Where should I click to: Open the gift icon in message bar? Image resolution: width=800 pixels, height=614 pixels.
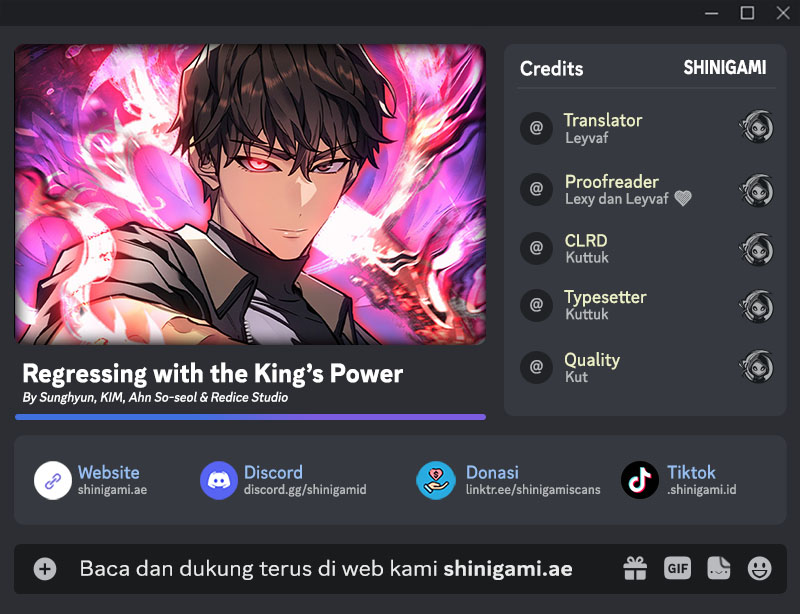pos(635,568)
